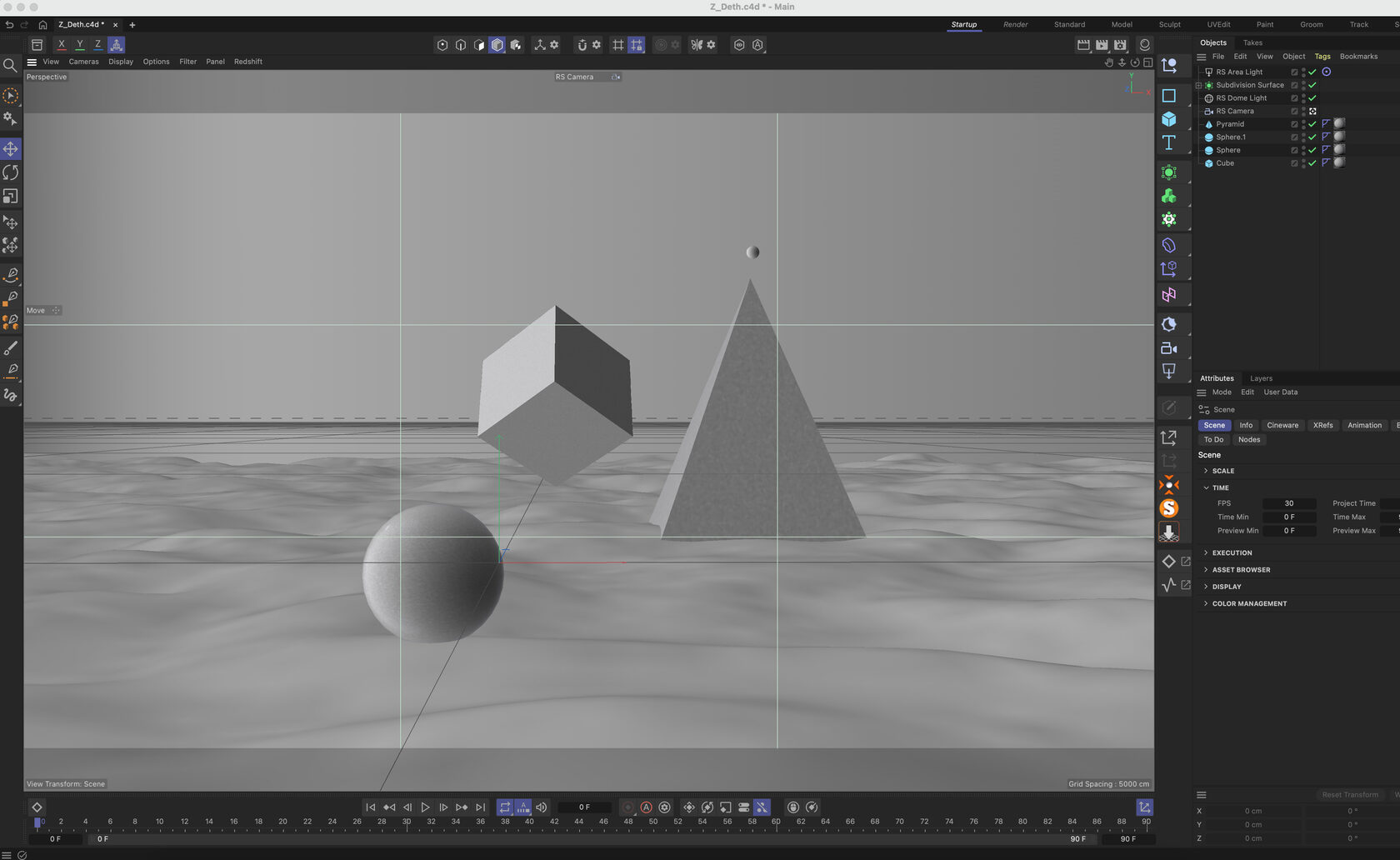Expand the Subdivision Surface hierarchy in Object Manager
The height and width of the screenshot is (860, 1400).
[x=1197, y=84]
